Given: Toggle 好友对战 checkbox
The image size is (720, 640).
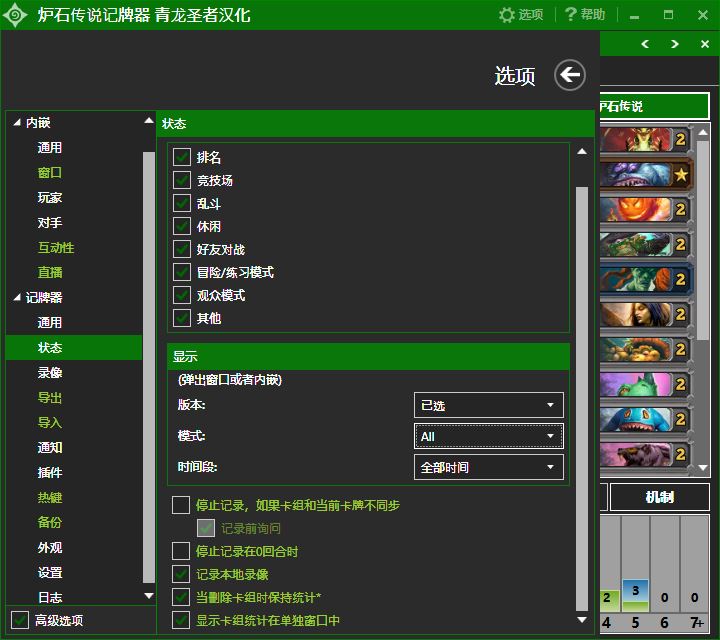Looking at the screenshot, I should point(182,249).
